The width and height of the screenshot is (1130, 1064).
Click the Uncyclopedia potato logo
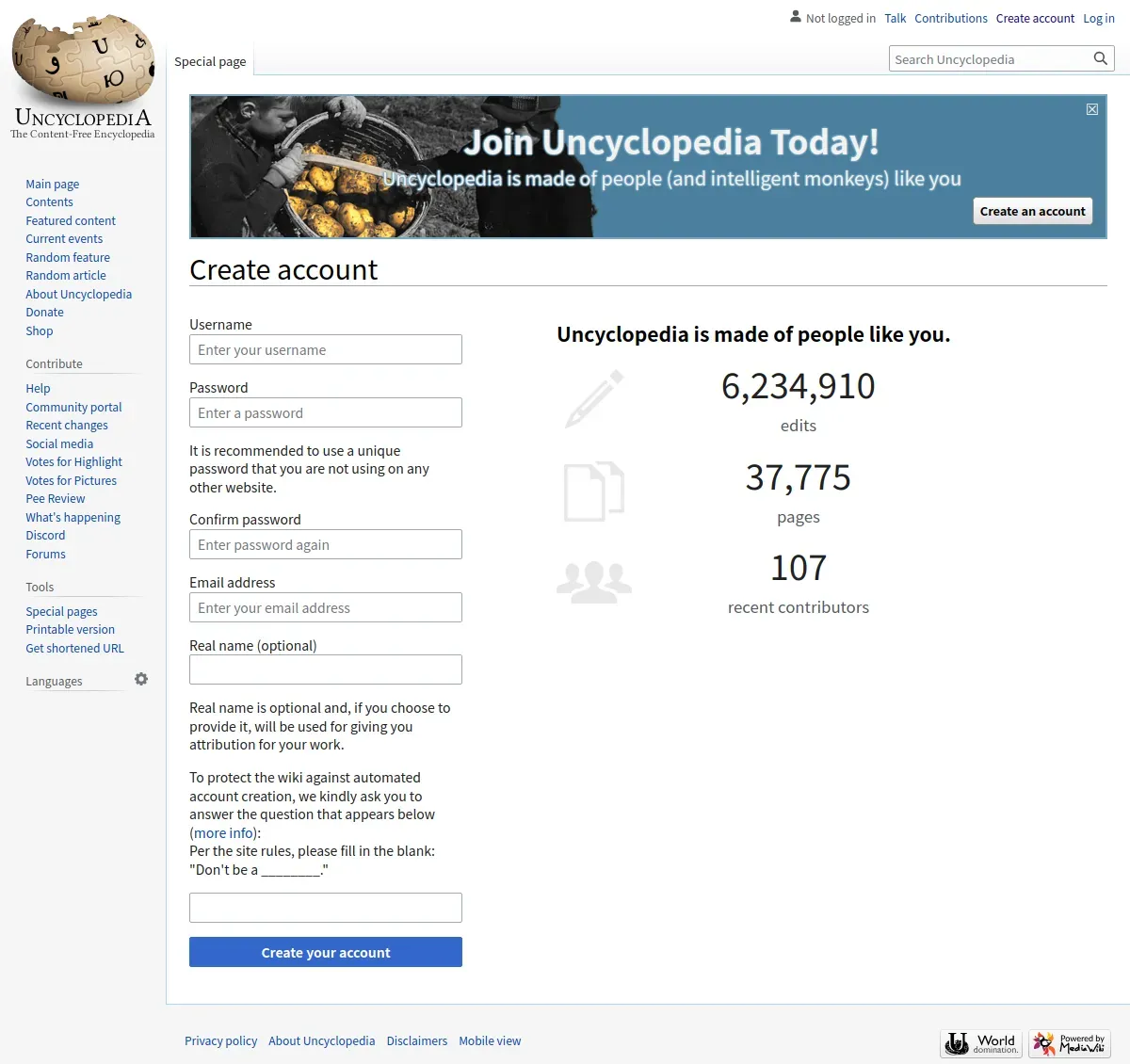click(x=83, y=77)
